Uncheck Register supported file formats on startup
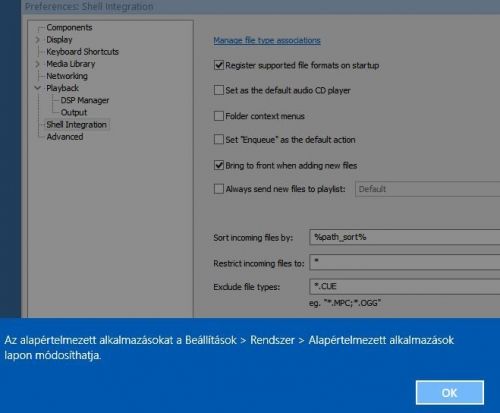Viewport: 500px width, 413px height. [219, 65]
